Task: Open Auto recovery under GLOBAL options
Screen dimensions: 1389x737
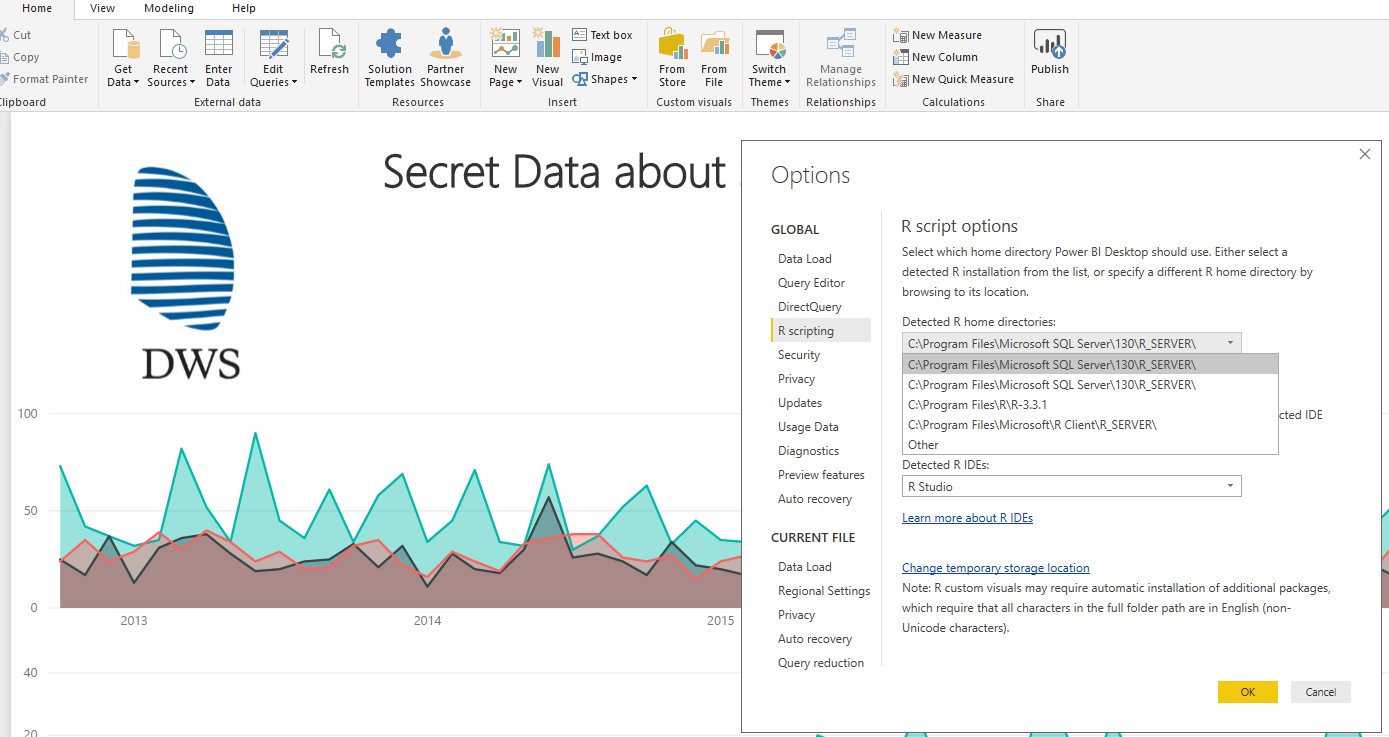Action: tap(815, 499)
